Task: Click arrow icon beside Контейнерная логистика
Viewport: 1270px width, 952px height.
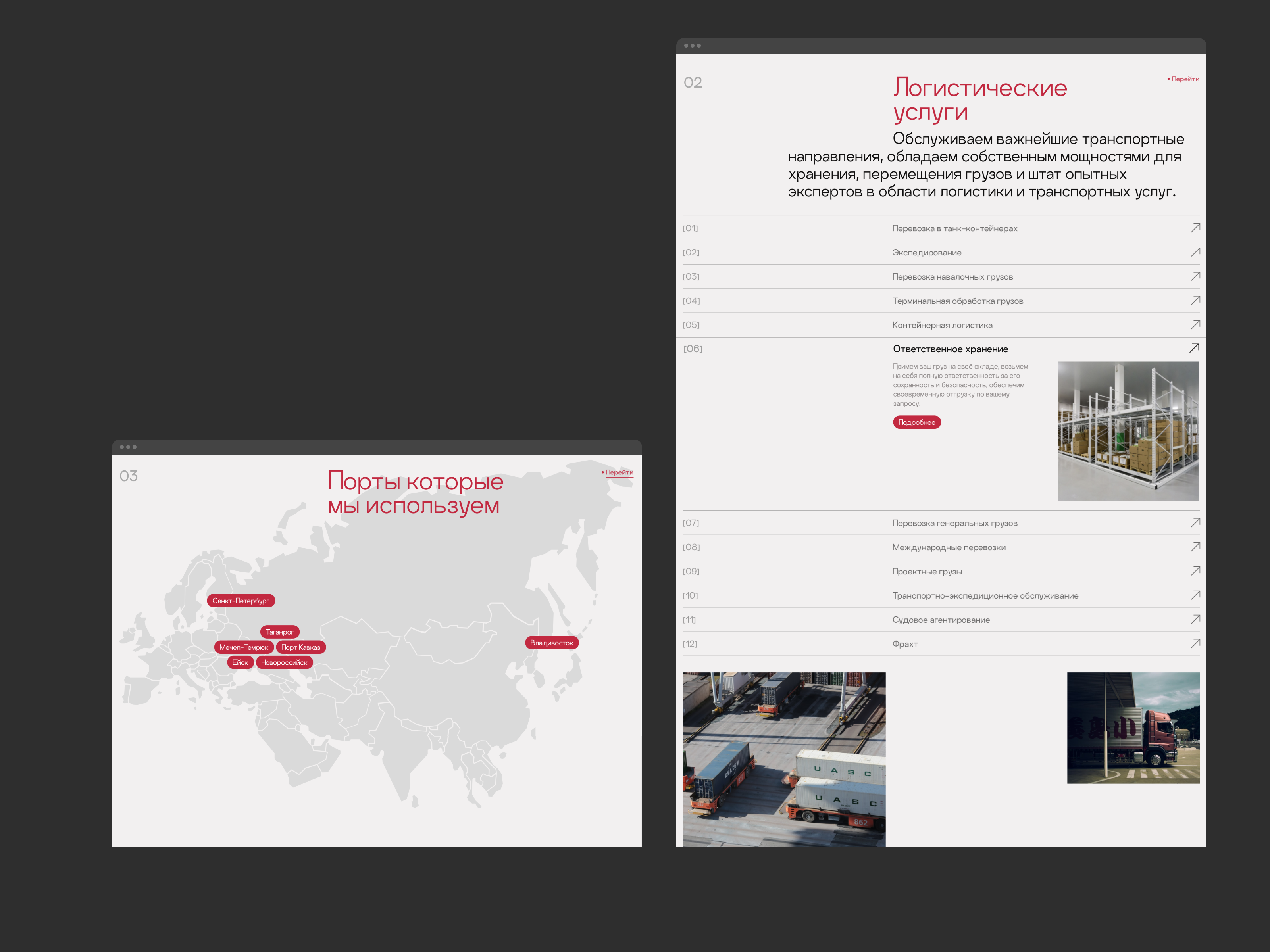Action: pos(1195,324)
